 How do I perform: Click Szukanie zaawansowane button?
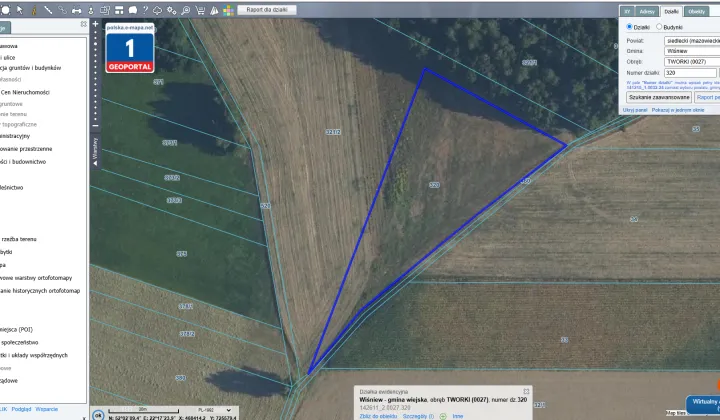659,97
